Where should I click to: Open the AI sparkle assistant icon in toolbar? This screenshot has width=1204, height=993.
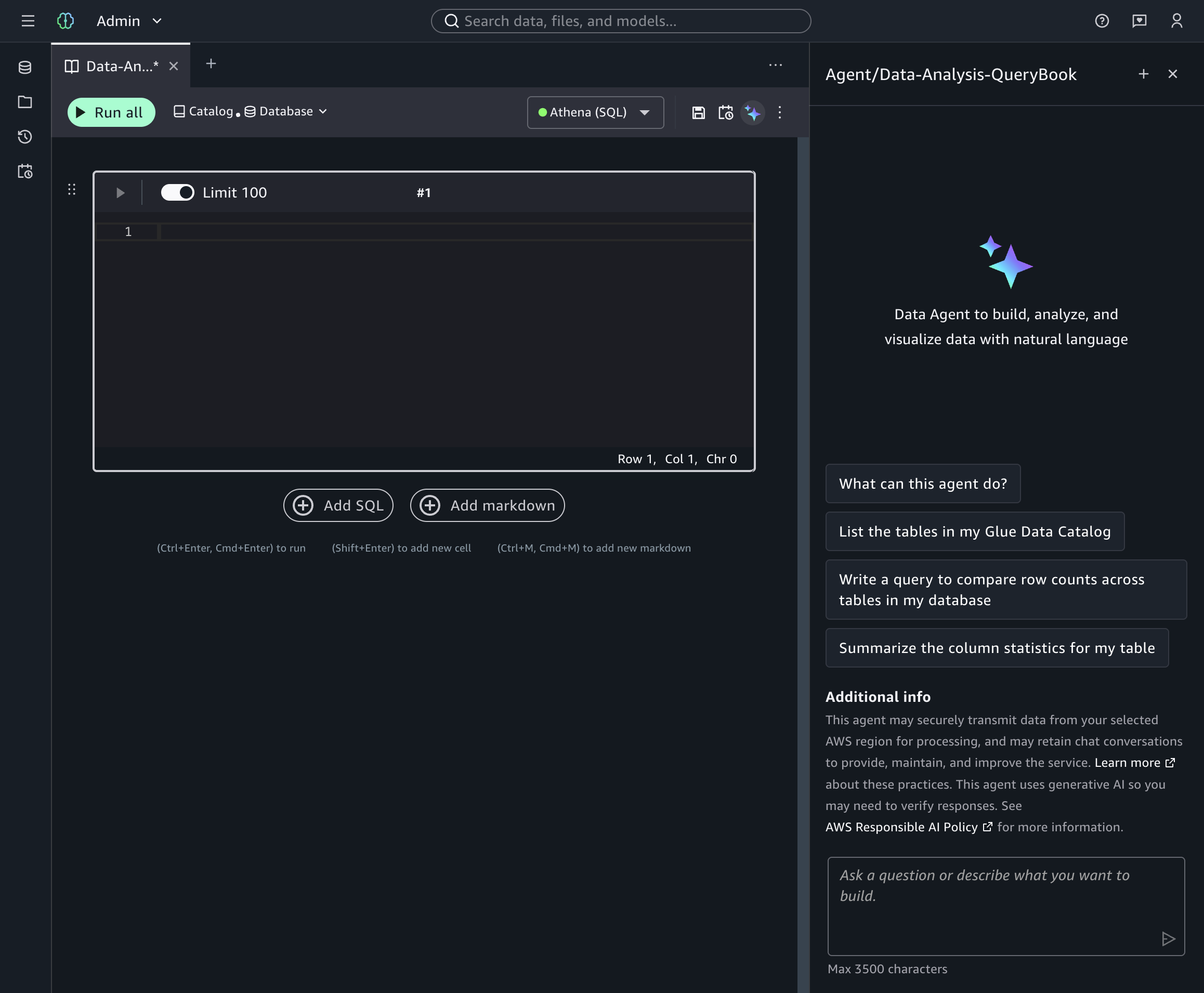(753, 113)
